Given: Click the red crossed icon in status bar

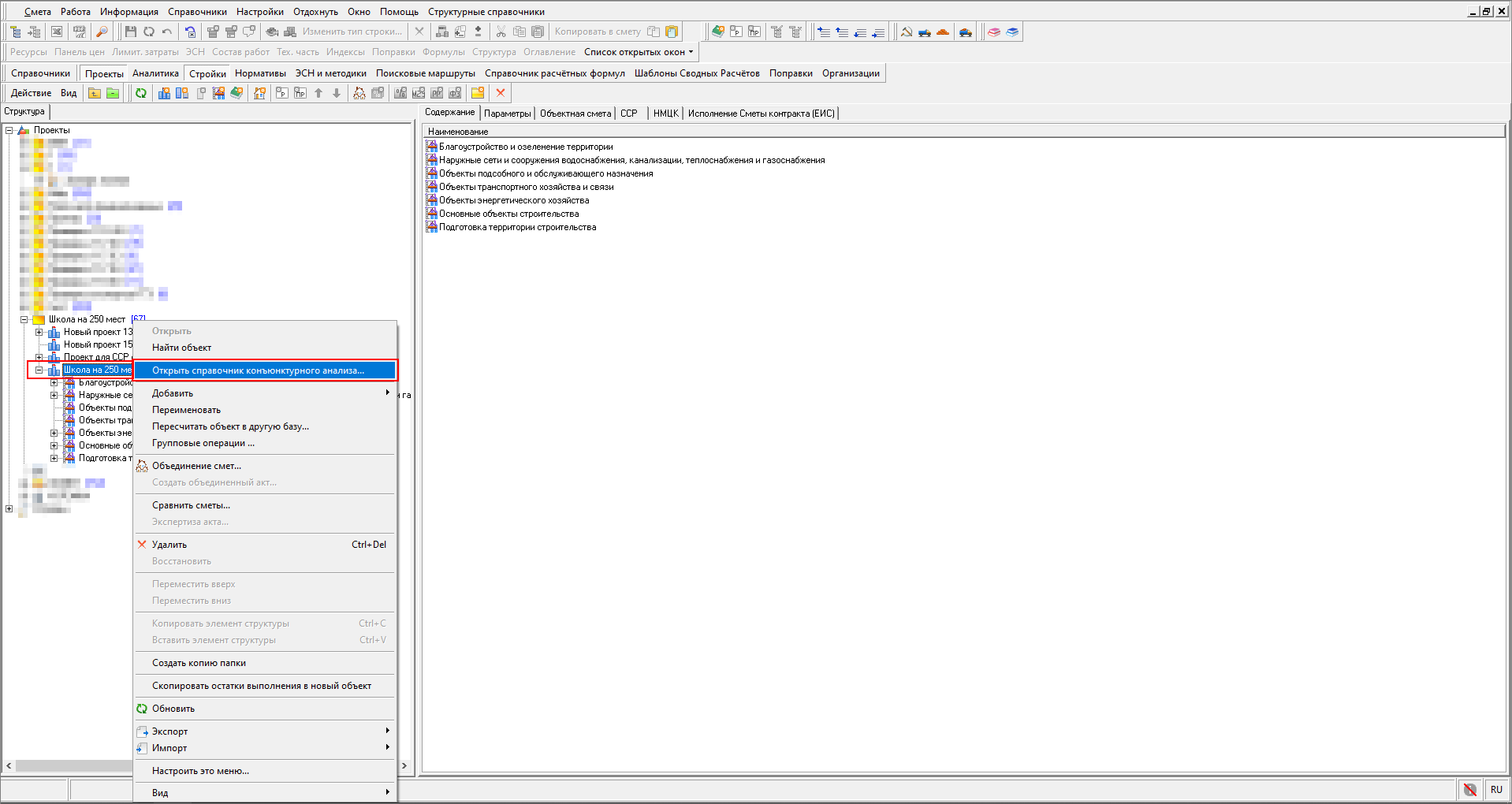Looking at the screenshot, I should click(1469, 789).
